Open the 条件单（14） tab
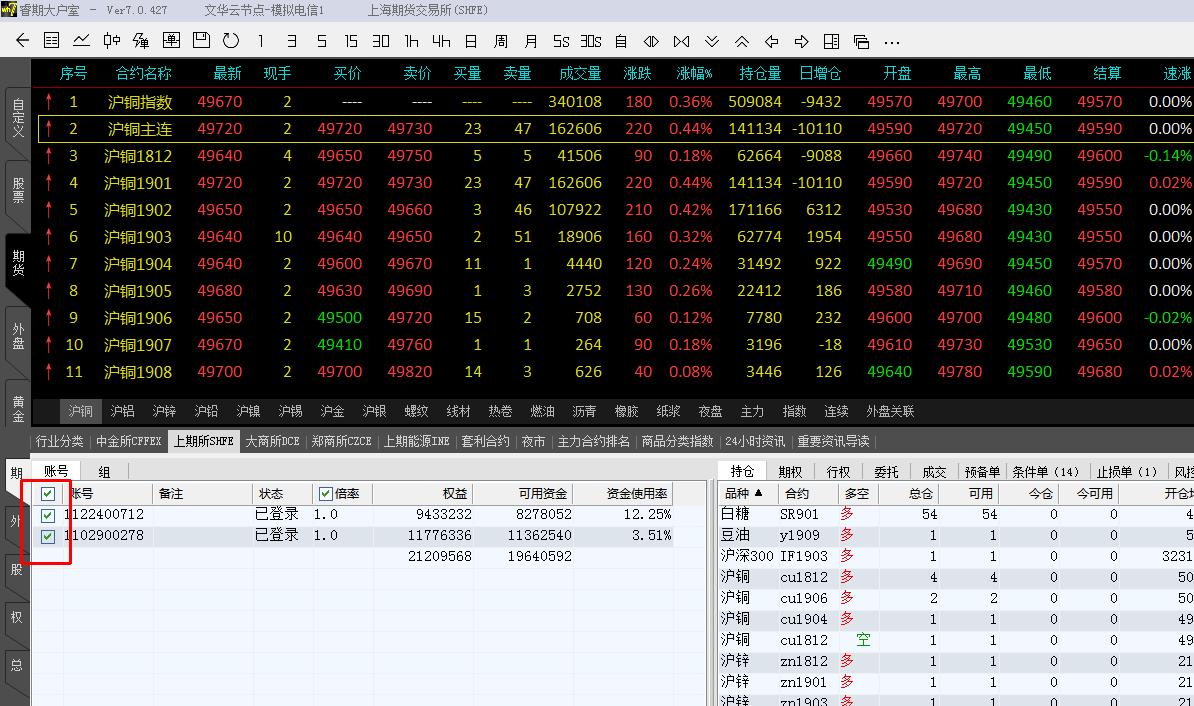 (1046, 472)
